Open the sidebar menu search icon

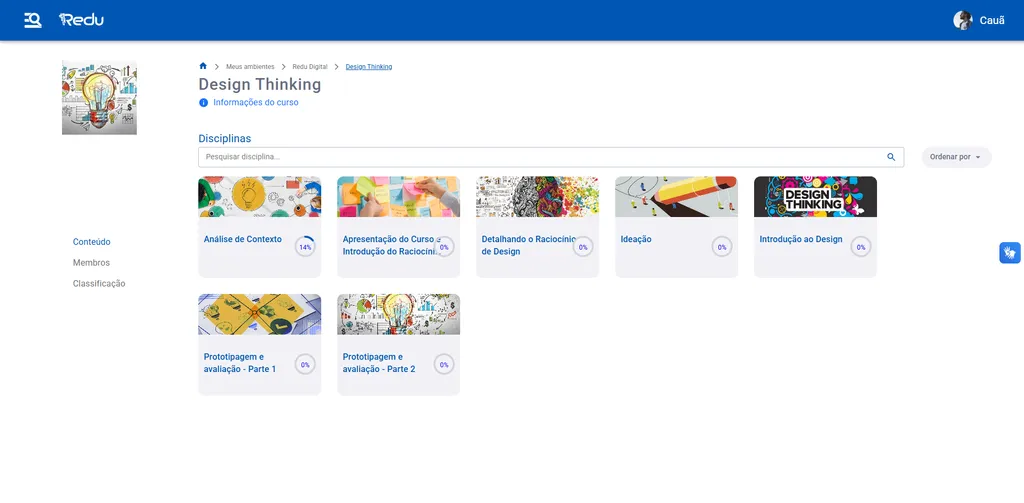coord(32,20)
